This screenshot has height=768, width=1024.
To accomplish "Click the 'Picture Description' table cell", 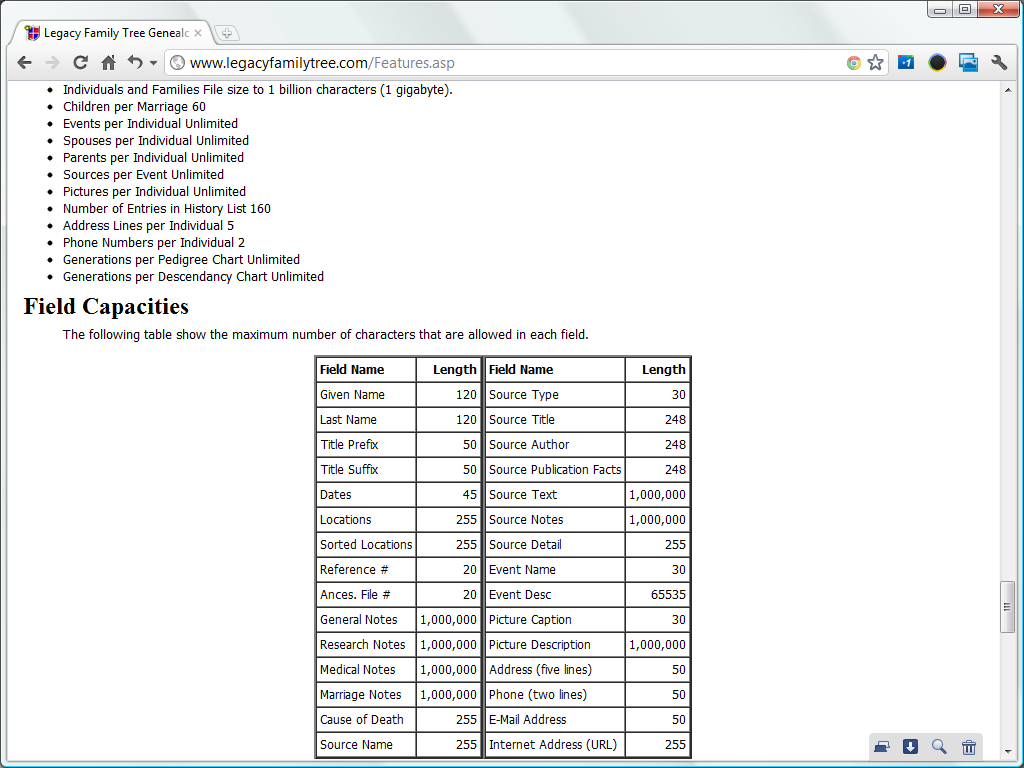I will (x=555, y=645).
